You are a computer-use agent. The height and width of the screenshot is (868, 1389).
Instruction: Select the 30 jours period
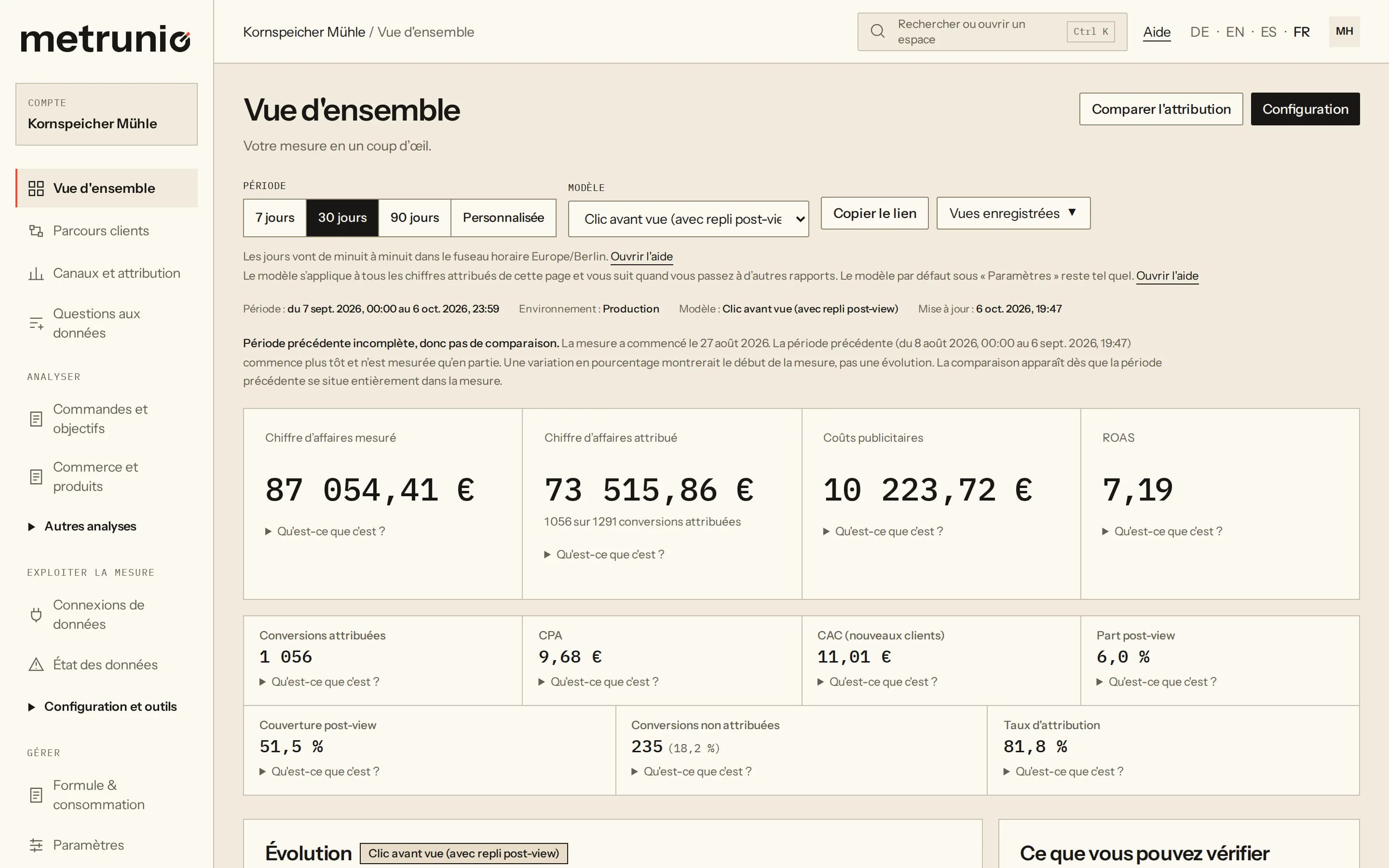342,217
